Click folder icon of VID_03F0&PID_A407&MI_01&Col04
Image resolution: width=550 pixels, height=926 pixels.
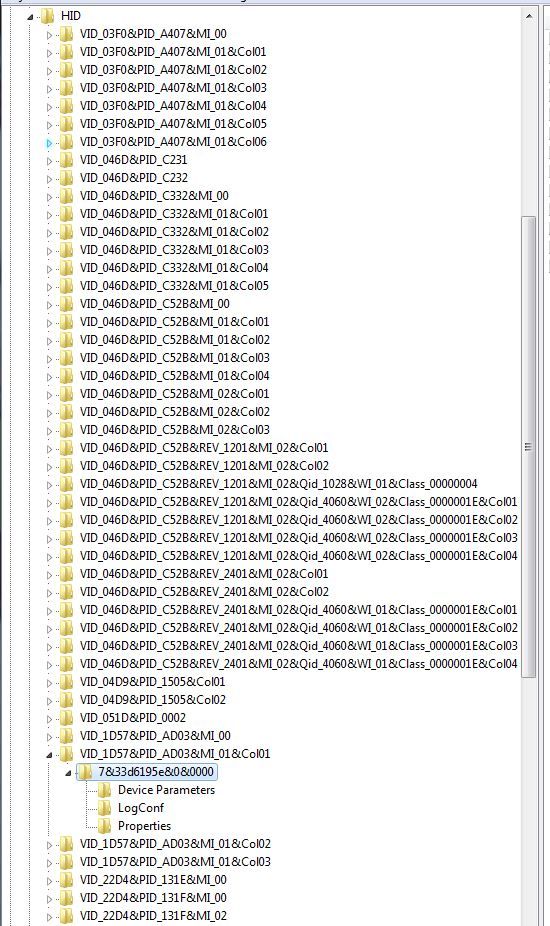66,105
